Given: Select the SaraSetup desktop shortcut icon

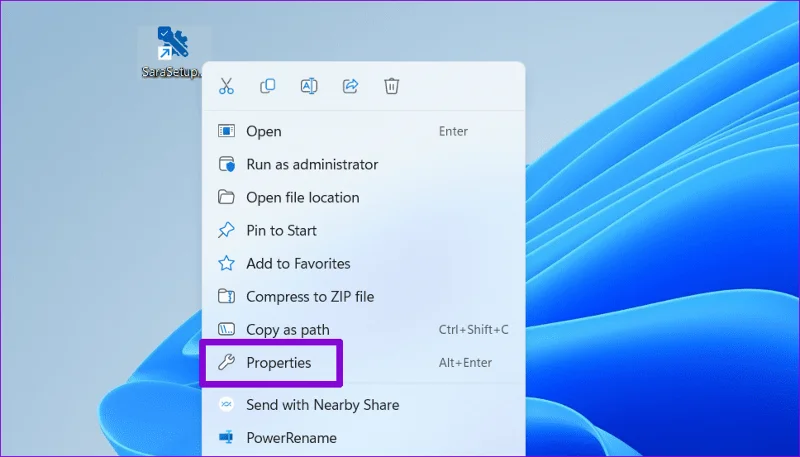Looking at the screenshot, I should click(x=173, y=52).
